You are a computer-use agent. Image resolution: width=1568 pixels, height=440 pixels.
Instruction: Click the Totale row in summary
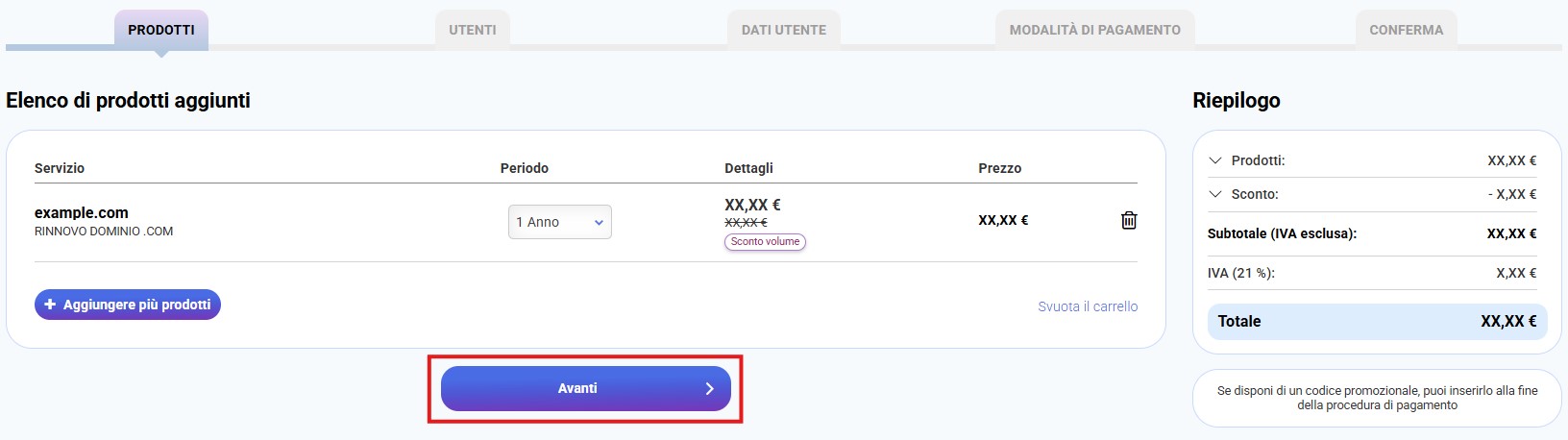[x=1376, y=322]
